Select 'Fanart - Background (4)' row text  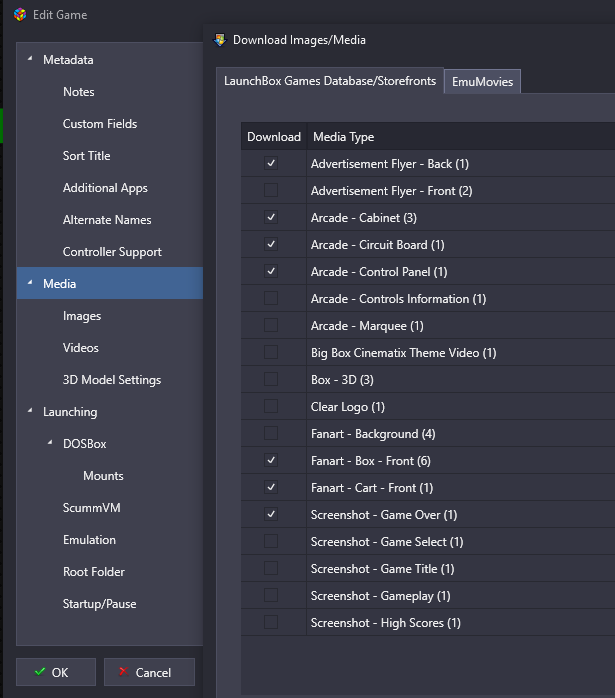click(x=373, y=434)
